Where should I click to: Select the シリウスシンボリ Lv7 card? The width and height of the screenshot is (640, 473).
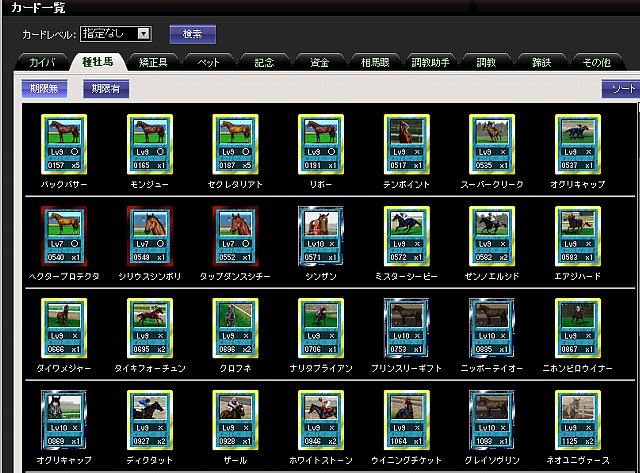pyautogui.click(x=150, y=236)
